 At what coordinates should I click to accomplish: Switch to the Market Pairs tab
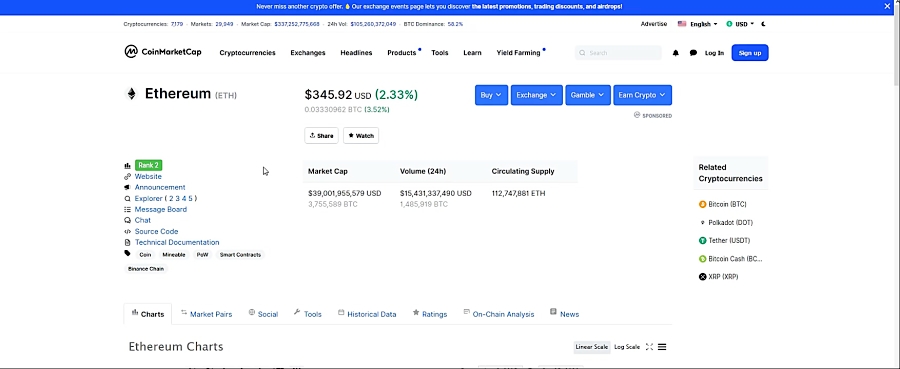207,314
